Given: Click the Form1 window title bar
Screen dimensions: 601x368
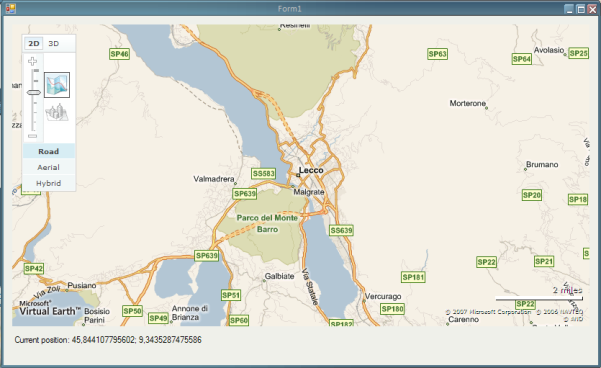Looking at the screenshot, I should point(290,8).
